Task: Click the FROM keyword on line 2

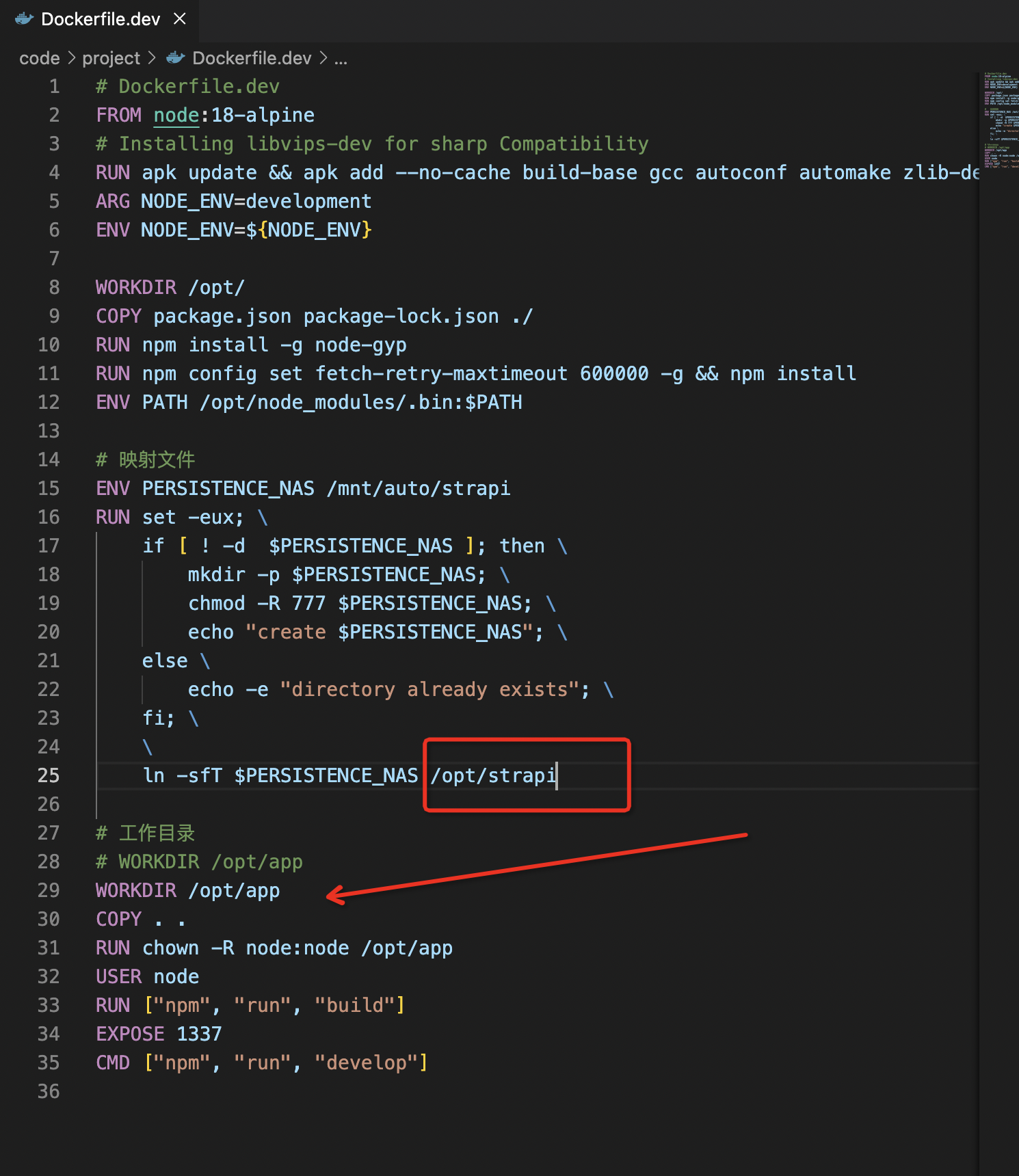Action: (118, 115)
